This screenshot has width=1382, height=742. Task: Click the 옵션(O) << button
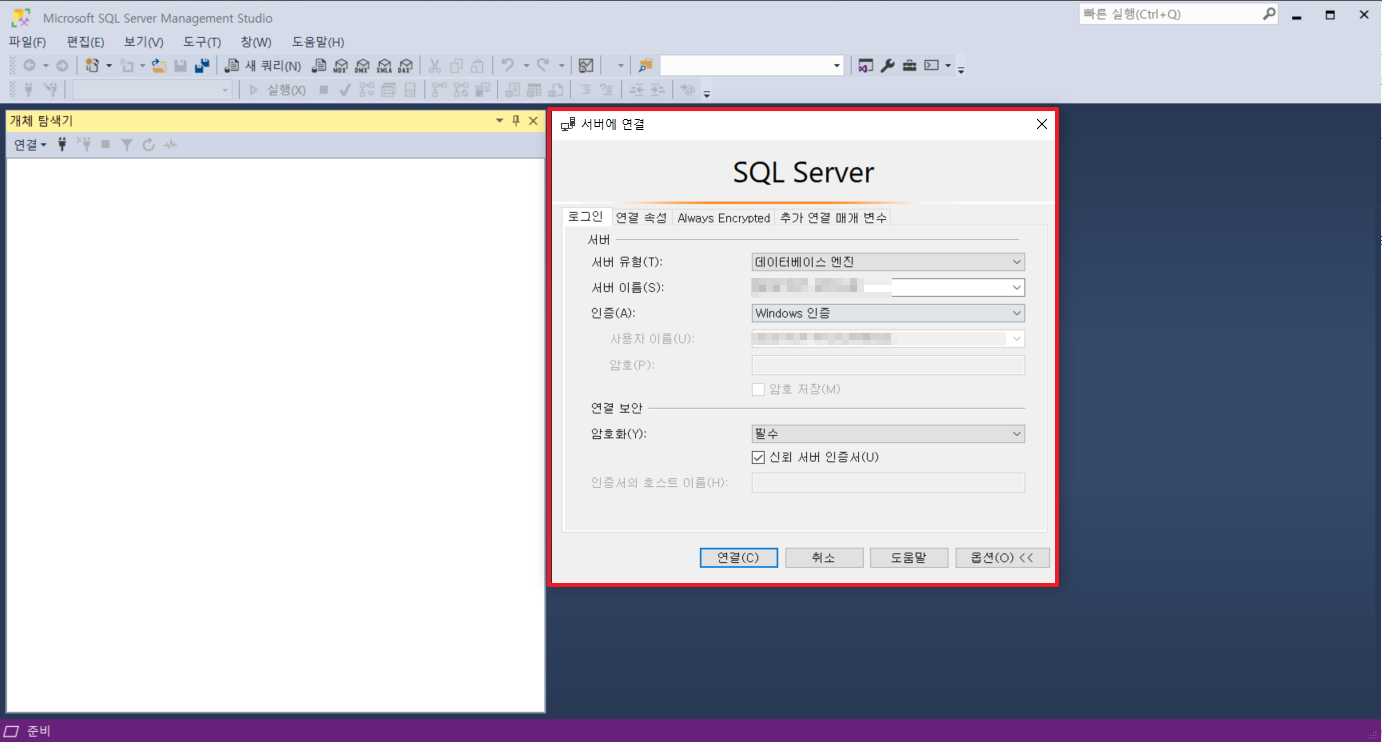[x=1003, y=558]
